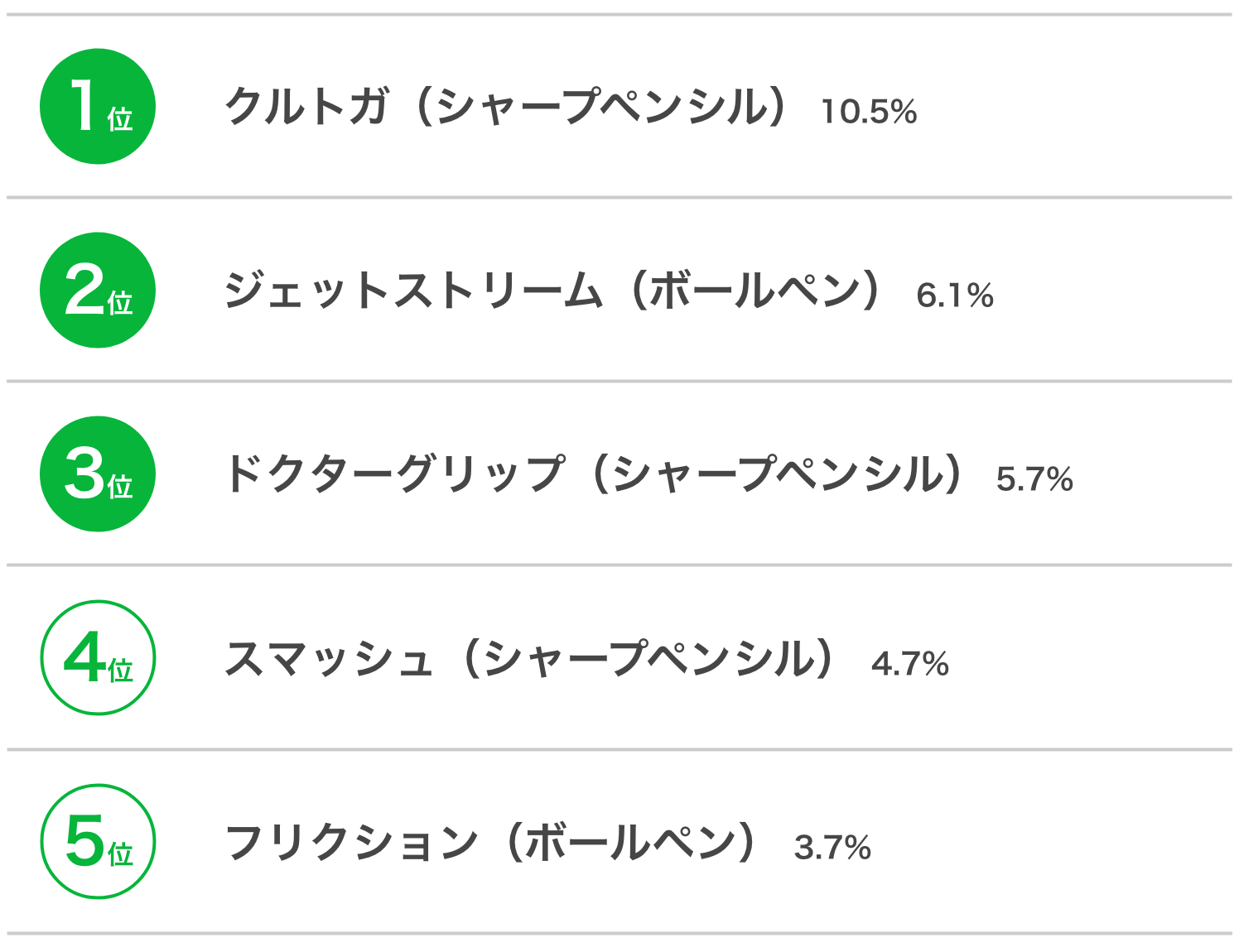The image size is (1239, 952).
Task: Click the green 3位 rank badge
Action: (98, 474)
